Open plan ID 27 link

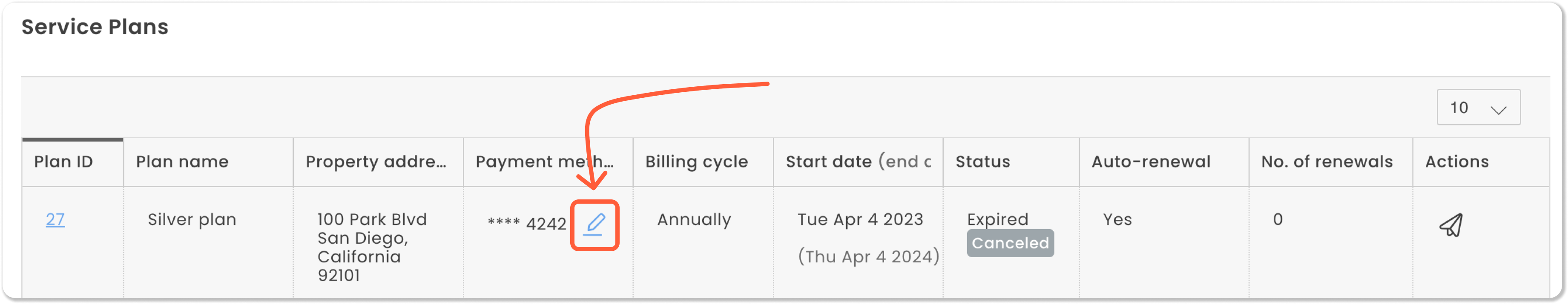pyautogui.click(x=55, y=219)
